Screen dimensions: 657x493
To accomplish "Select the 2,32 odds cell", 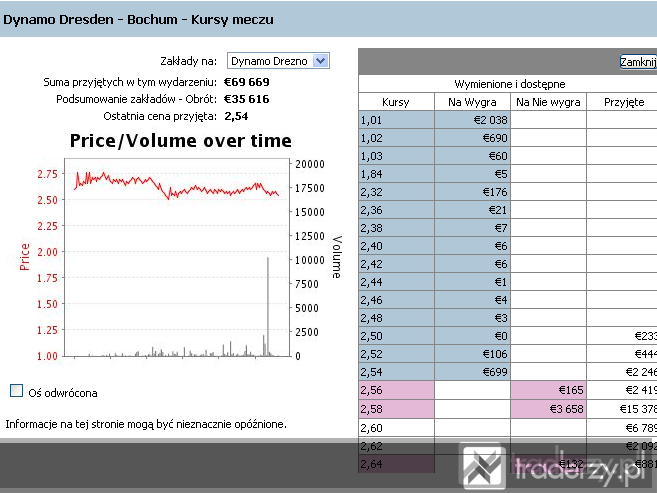I will (x=396, y=192).
